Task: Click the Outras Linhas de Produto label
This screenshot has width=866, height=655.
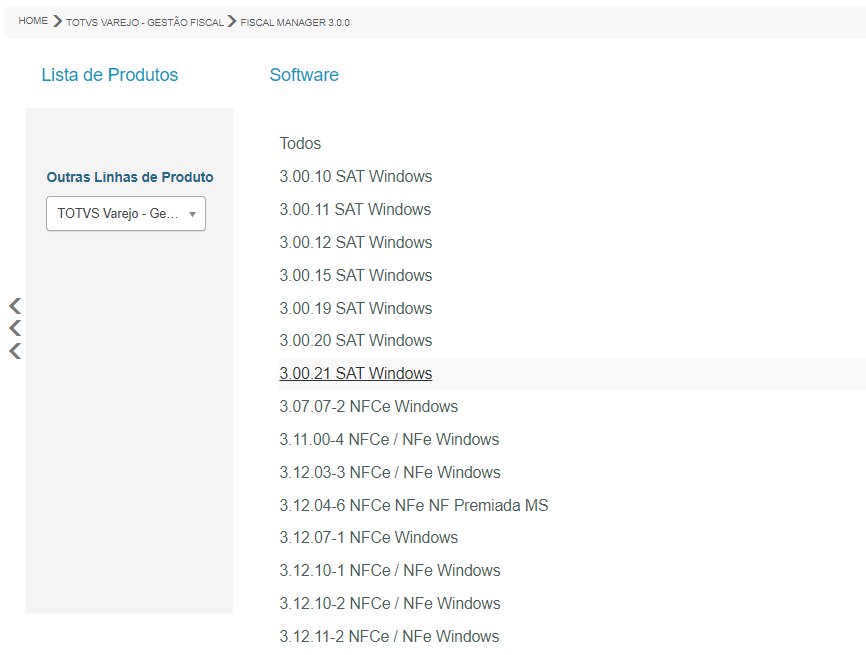Action: [130, 177]
